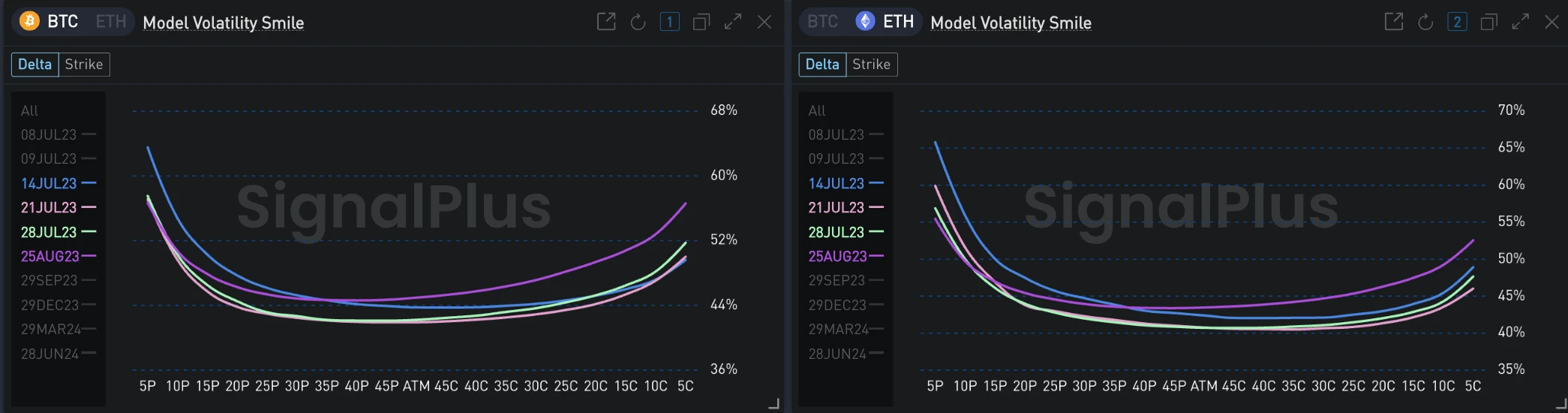Duplicate the ETH volatility smile panel
The width and height of the screenshot is (1568, 413).
[x=1489, y=22]
